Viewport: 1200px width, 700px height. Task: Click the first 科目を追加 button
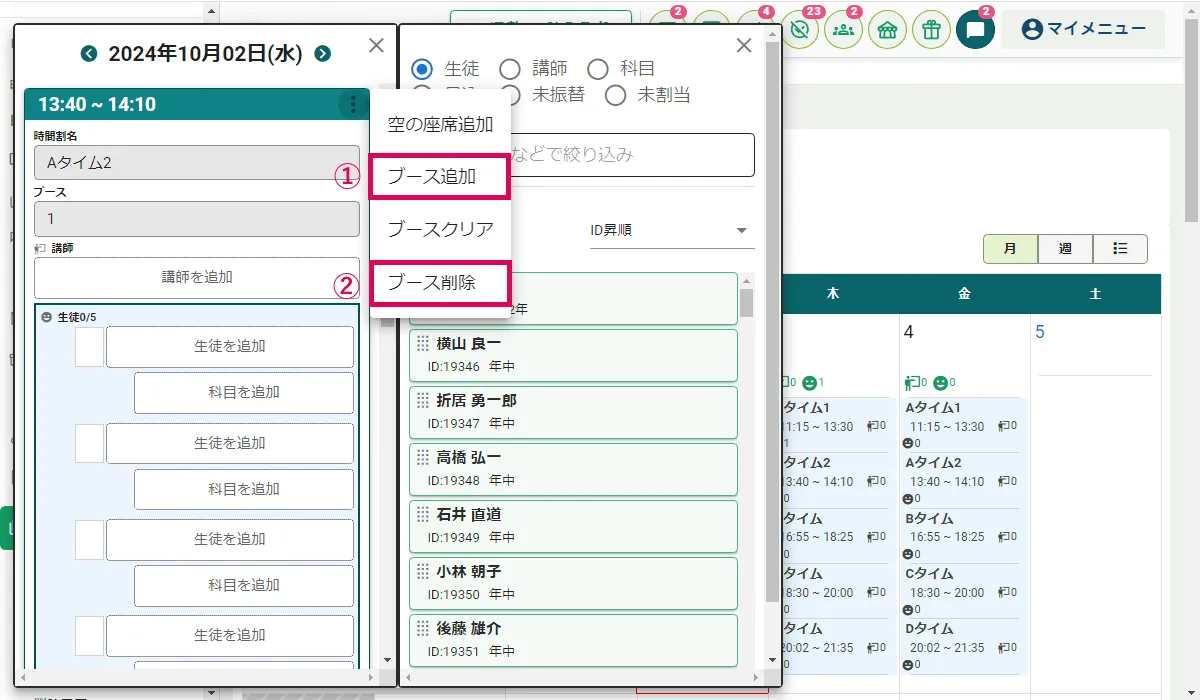click(x=244, y=392)
